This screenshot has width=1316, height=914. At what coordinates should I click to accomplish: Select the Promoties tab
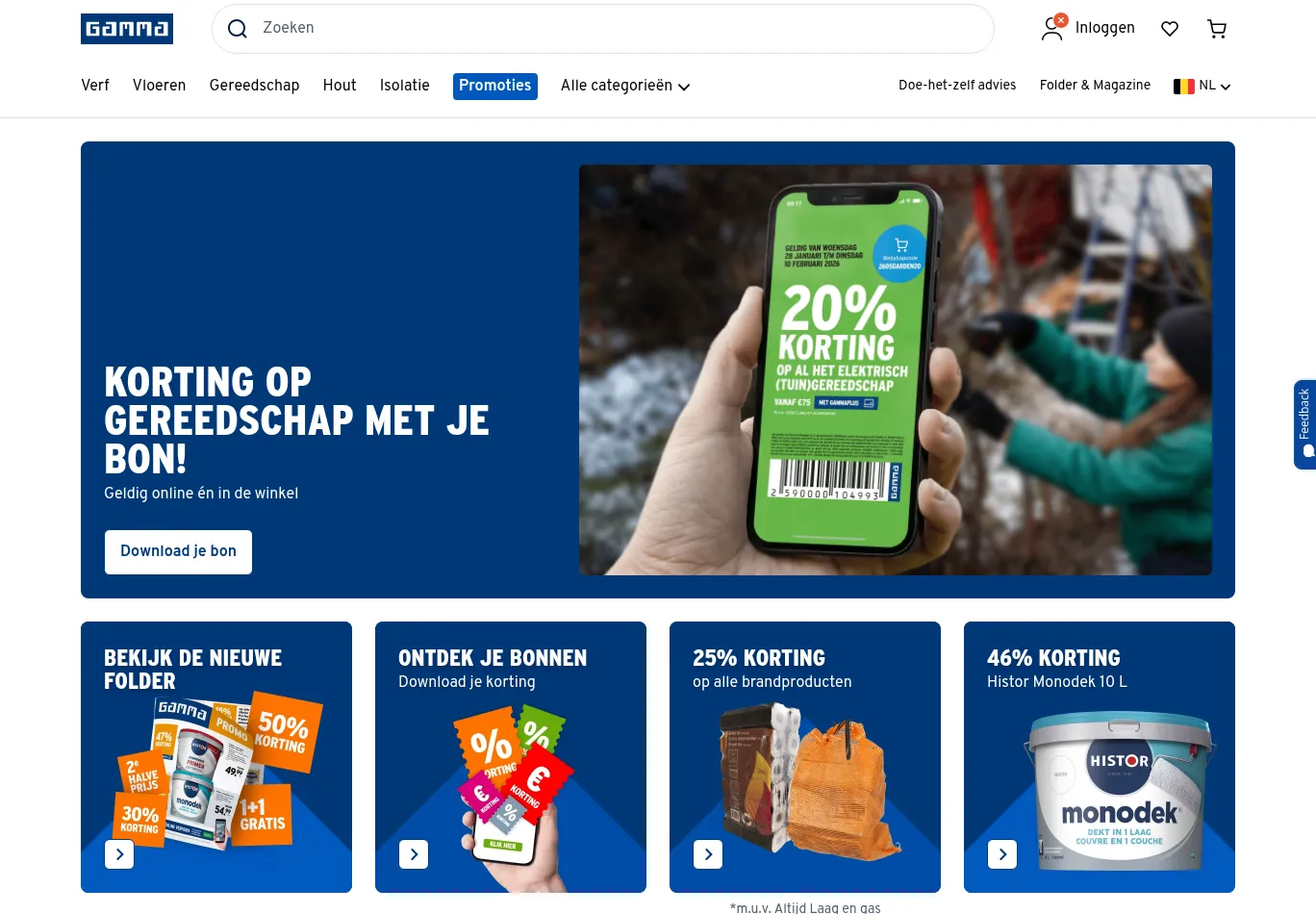pos(495,86)
